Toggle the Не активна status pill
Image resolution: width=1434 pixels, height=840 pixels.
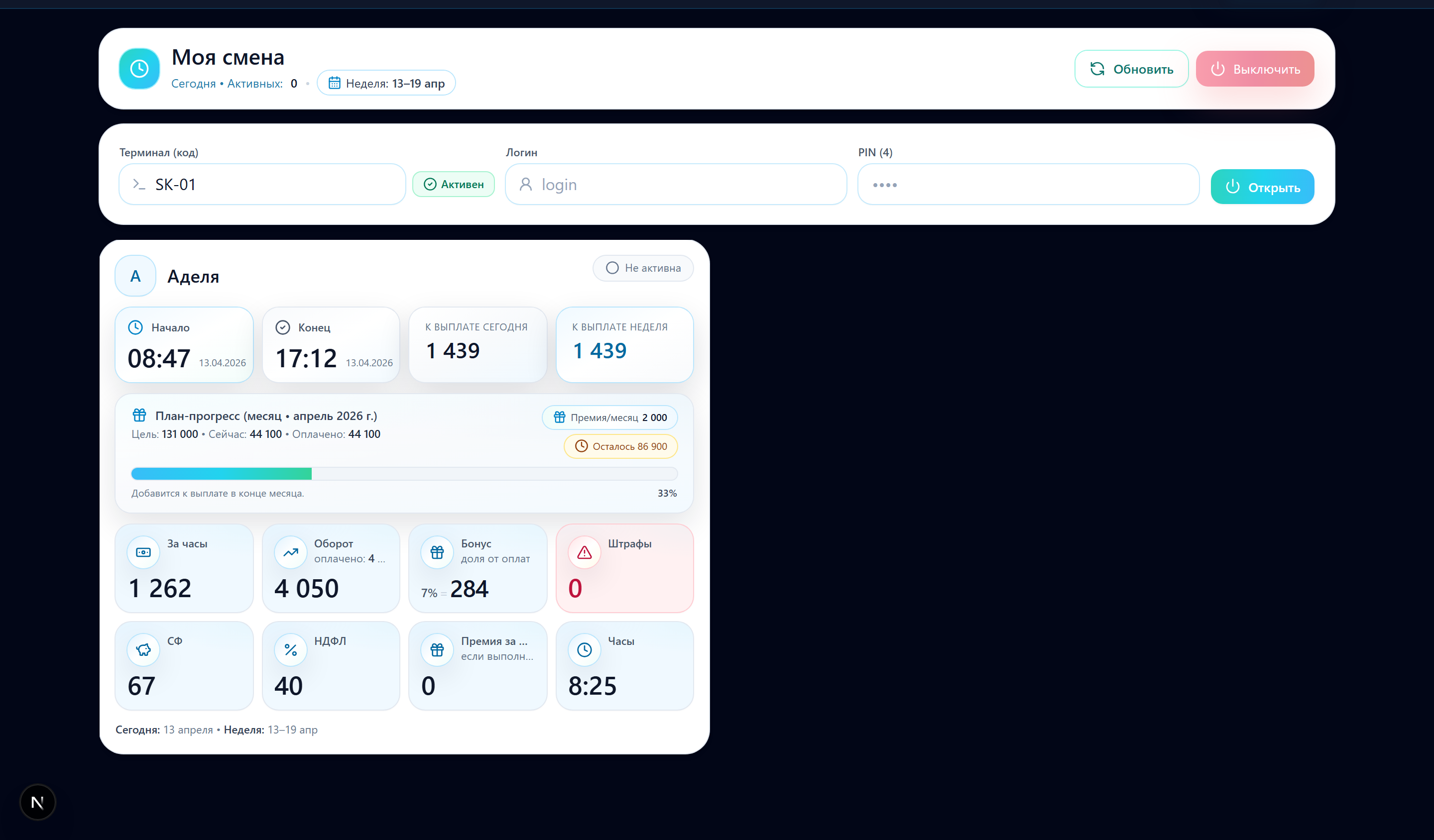tap(642, 268)
